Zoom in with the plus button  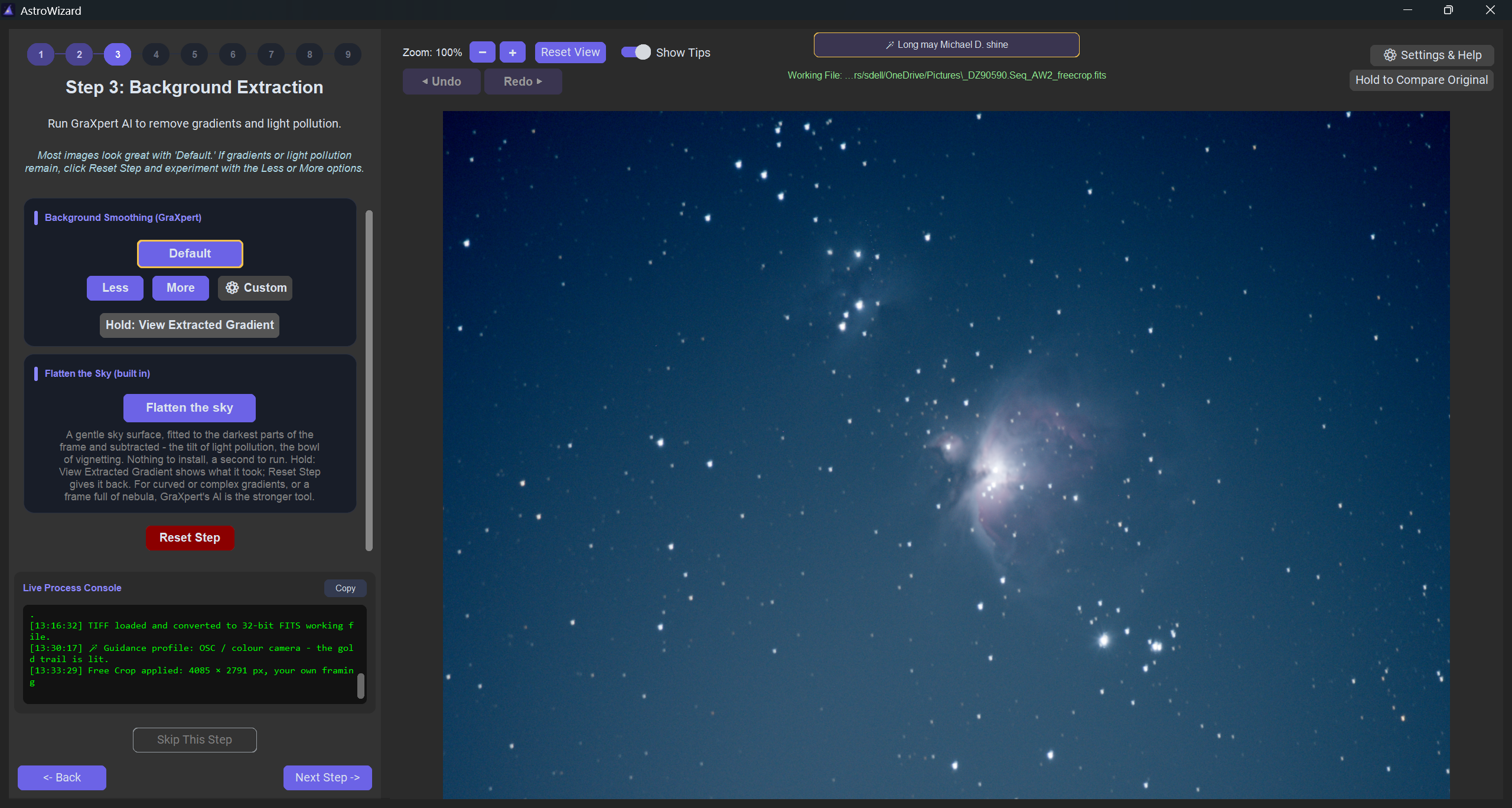[x=513, y=53]
